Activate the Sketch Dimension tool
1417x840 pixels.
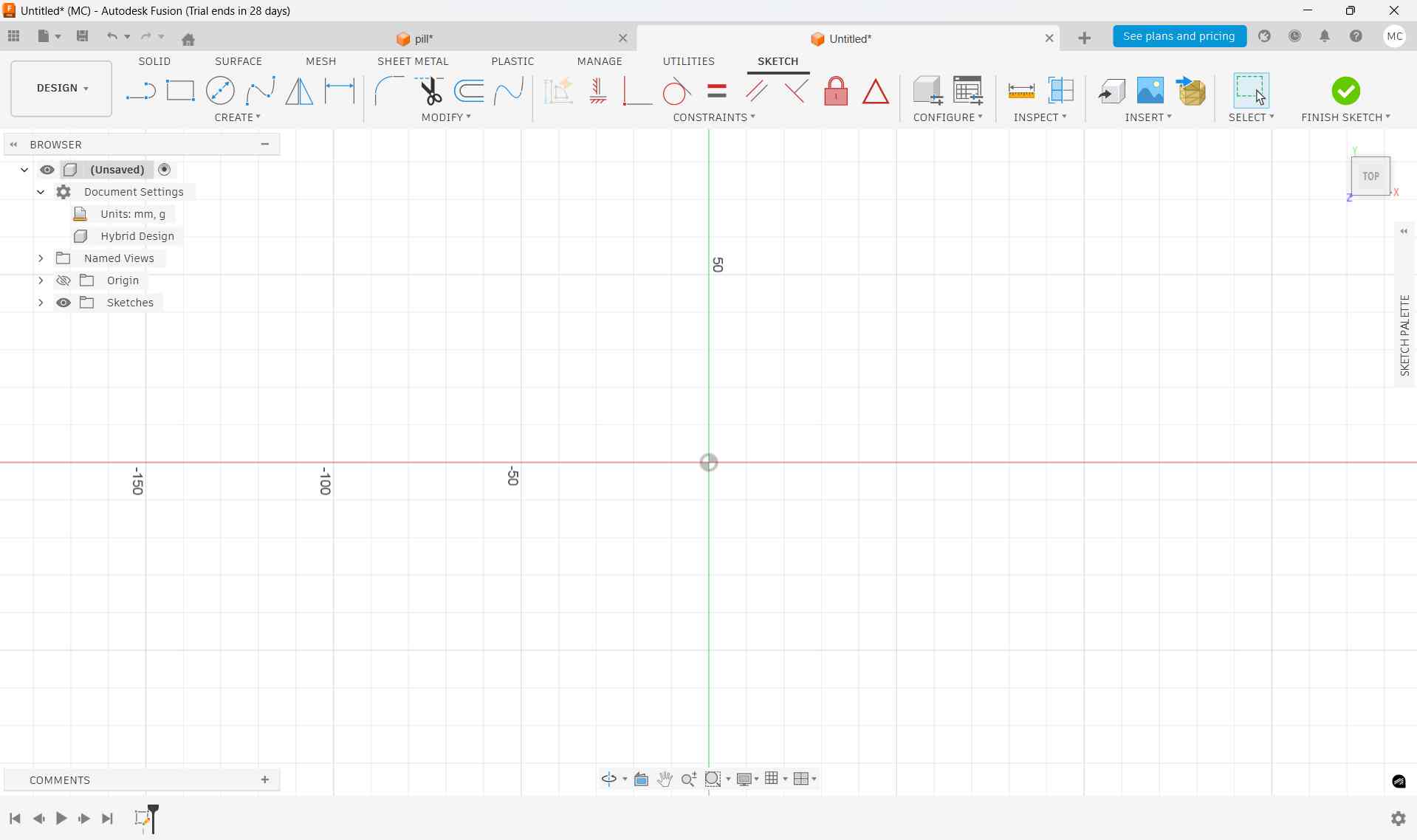(340, 91)
